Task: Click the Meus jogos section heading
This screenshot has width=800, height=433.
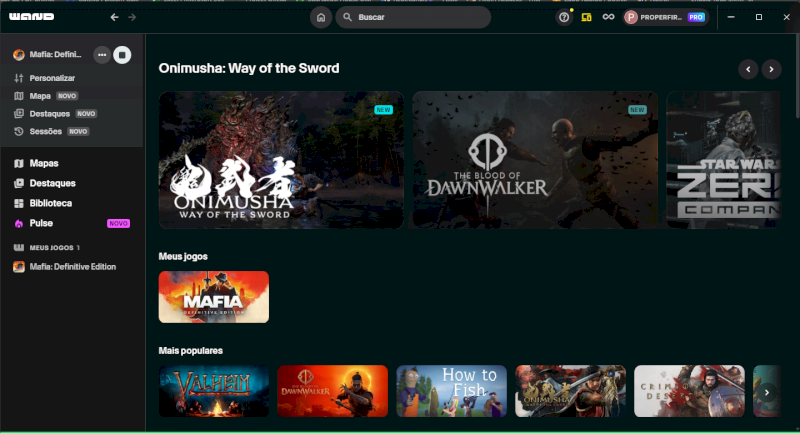Action: click(x=183, y=257)
